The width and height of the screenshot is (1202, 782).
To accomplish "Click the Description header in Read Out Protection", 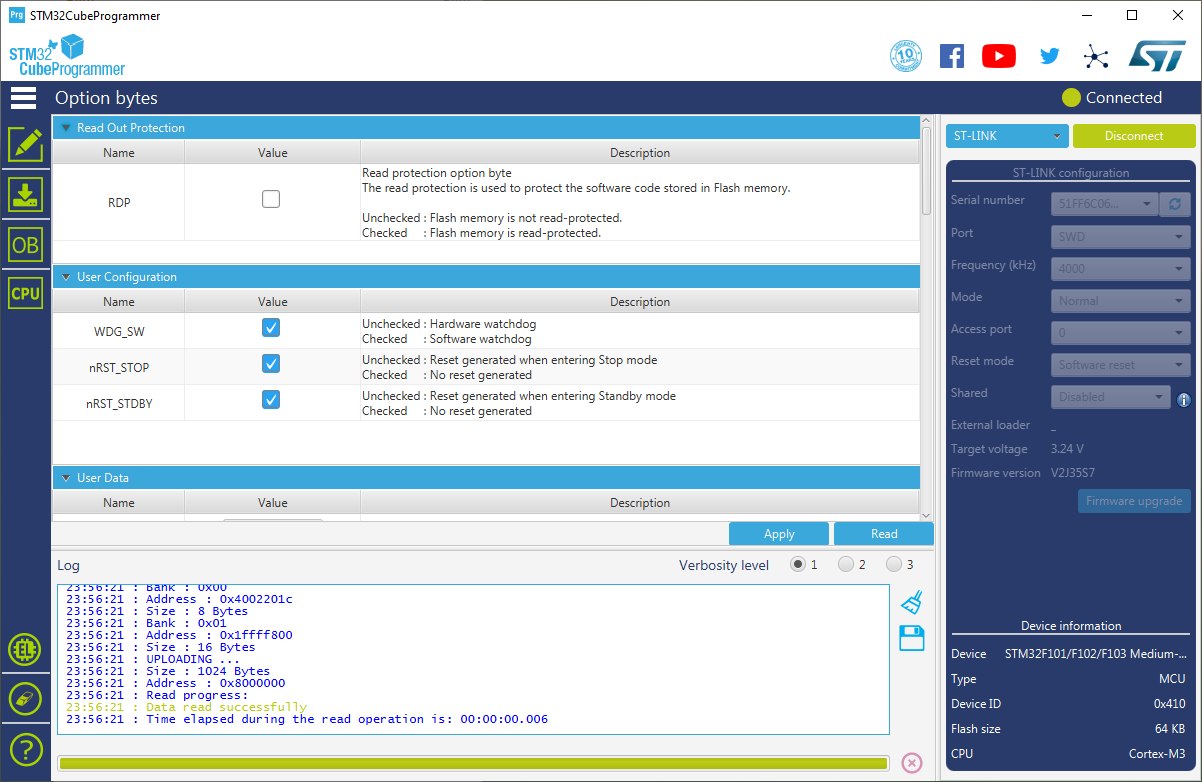I will point(640,153).
